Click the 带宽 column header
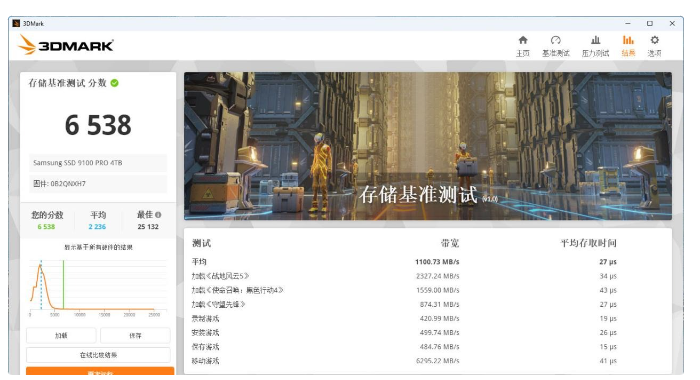 [x=450, y=243]
